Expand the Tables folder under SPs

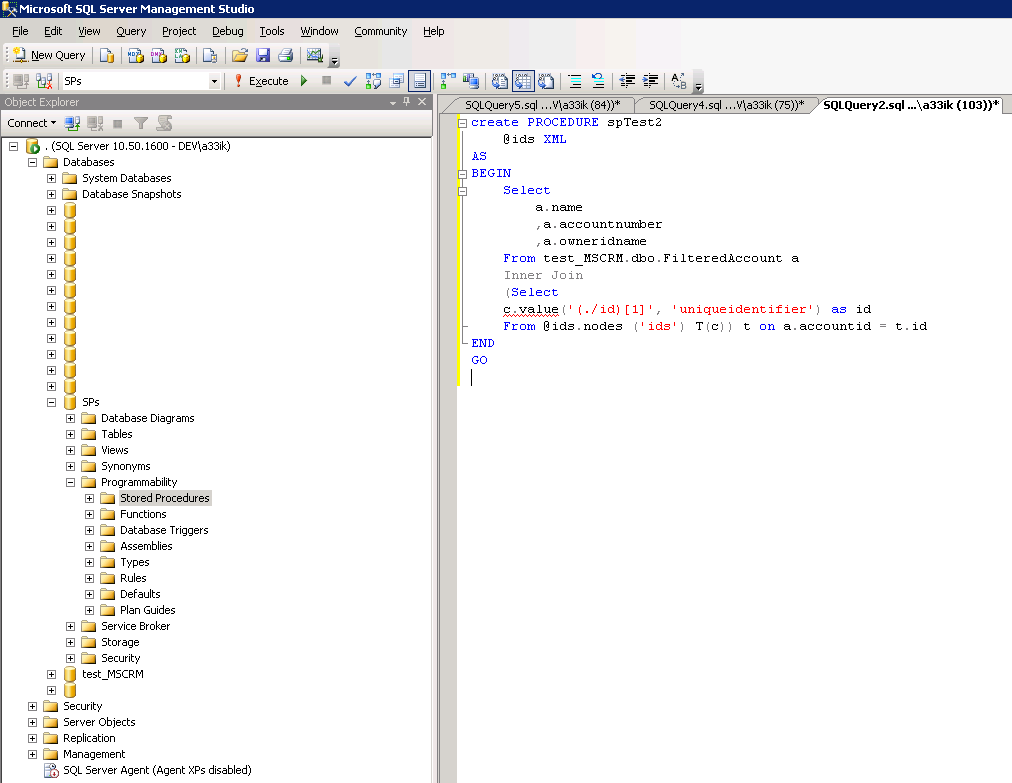pyautogui.click(x=70, y=434)
